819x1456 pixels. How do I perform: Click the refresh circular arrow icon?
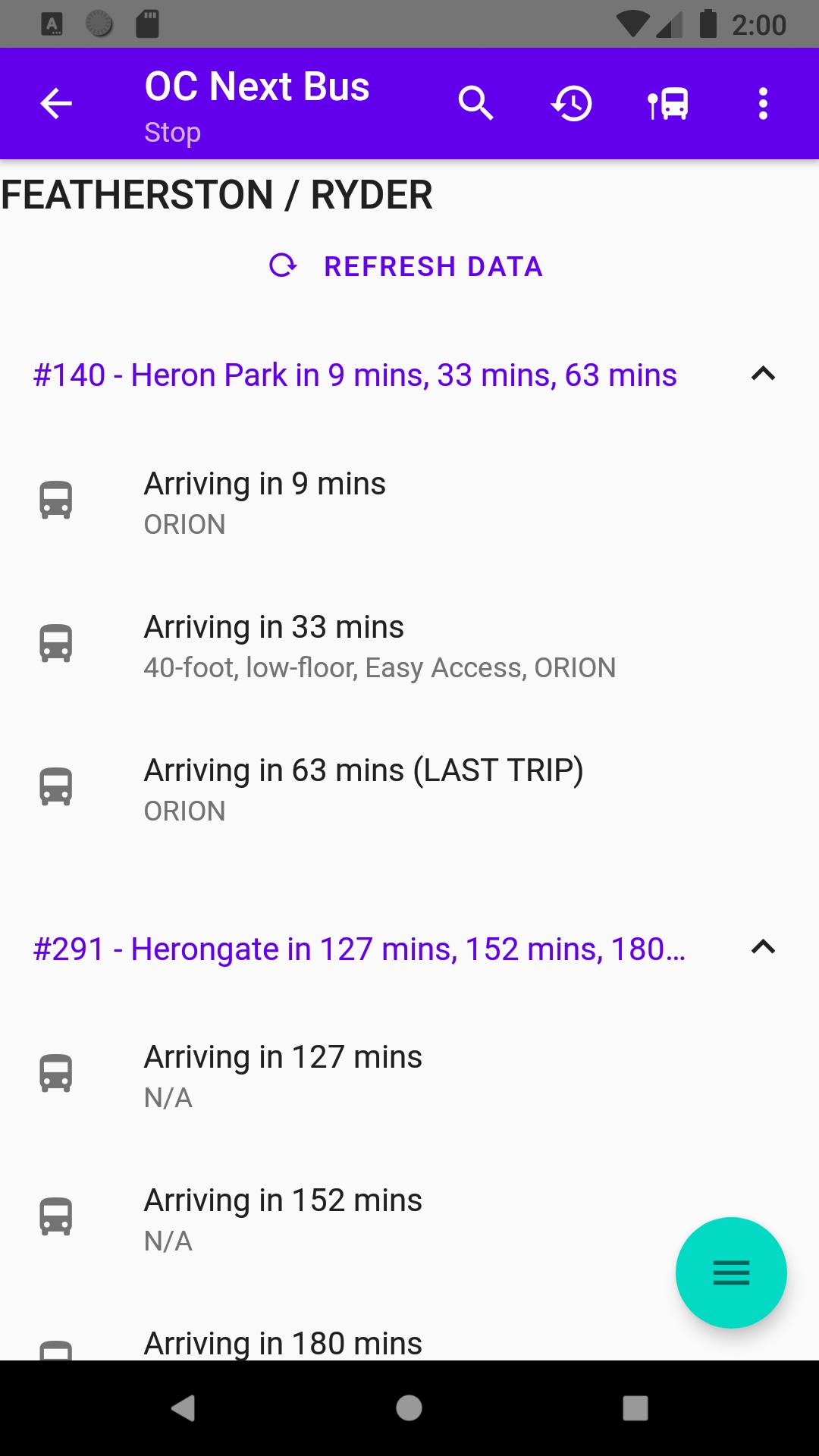pyautogui.click(x=283, y=266)
